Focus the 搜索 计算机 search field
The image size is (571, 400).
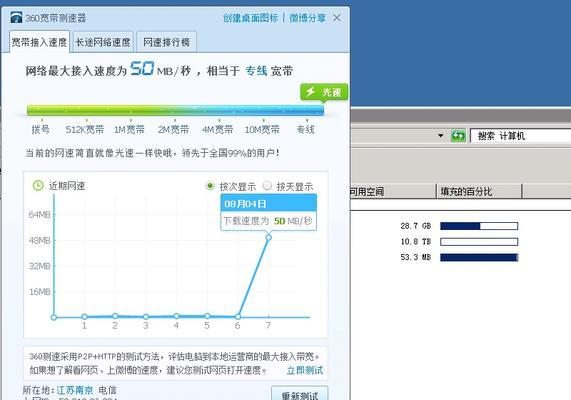[520, 136]
